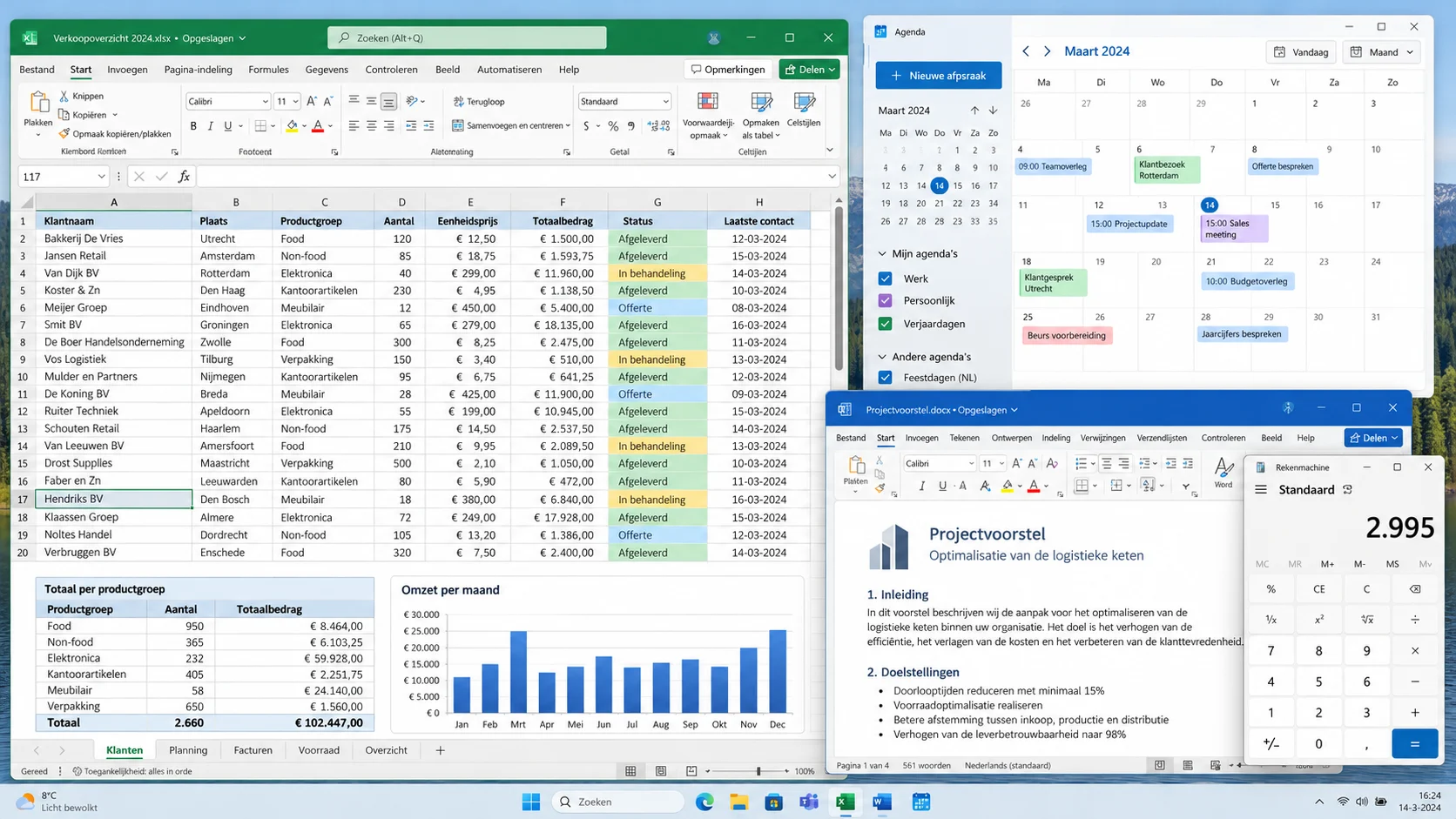Collapse the Andere agenda's section

(882, 357)
